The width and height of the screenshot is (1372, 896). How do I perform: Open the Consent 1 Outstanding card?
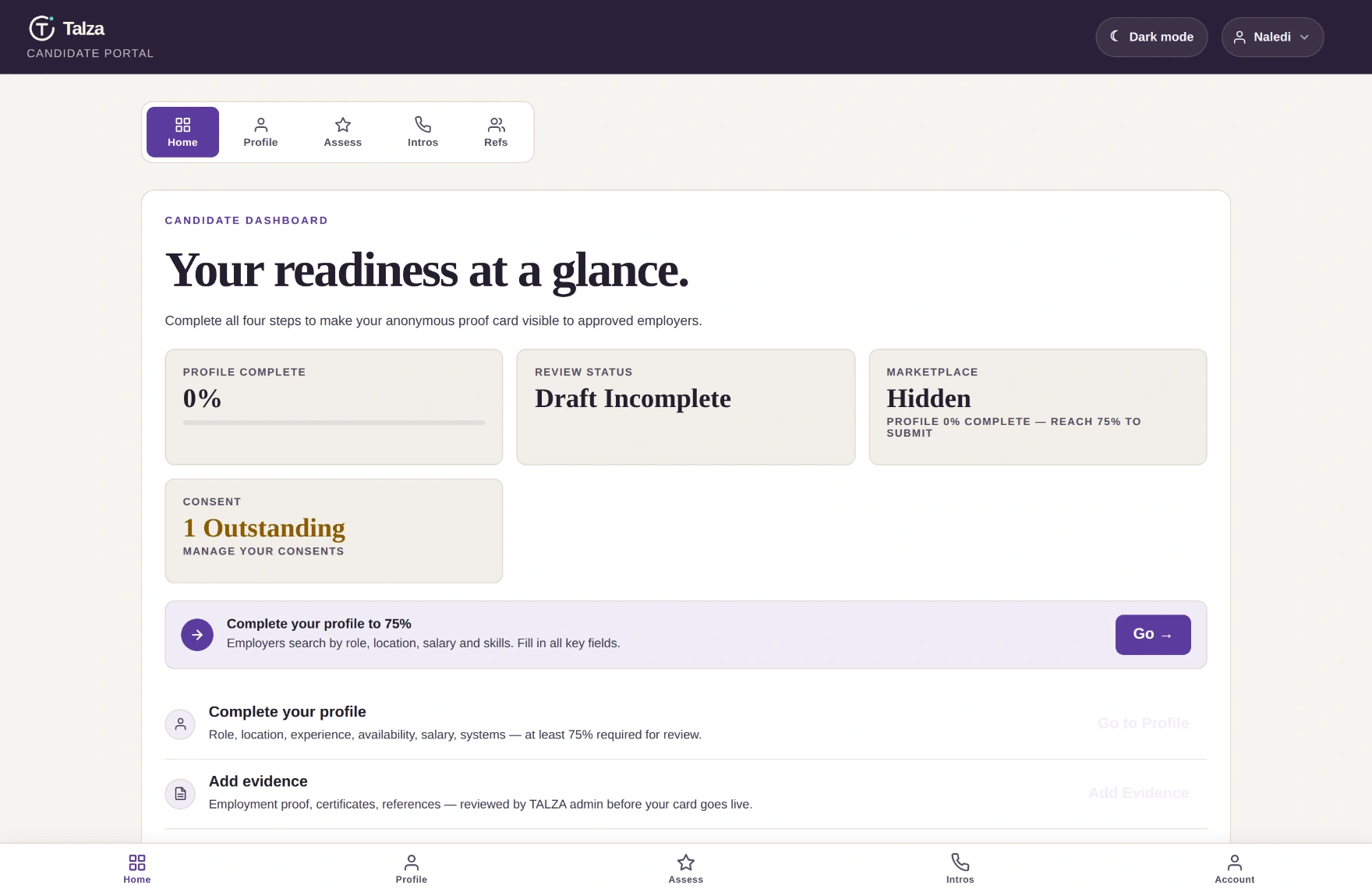coord(334,530)
